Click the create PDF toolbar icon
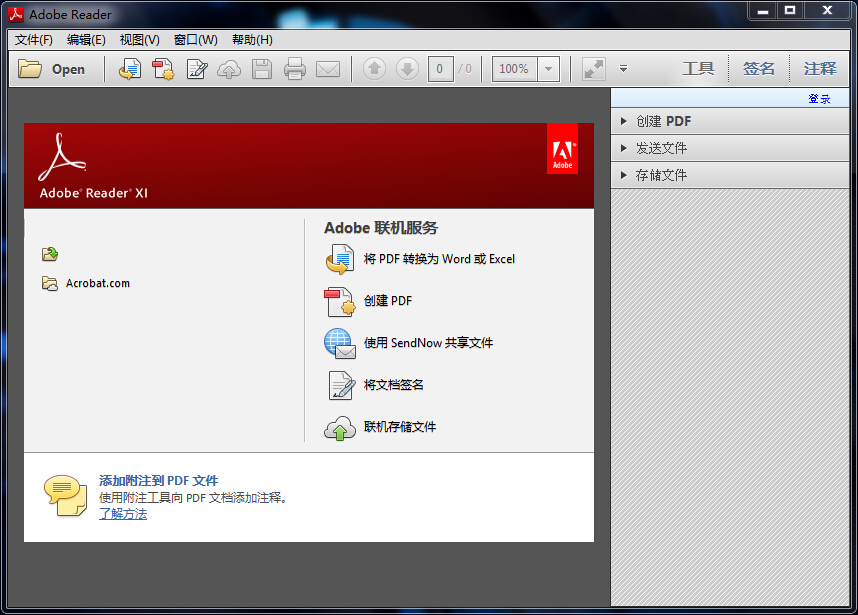This screenshot has width=858, height=615. coord(163,69)
